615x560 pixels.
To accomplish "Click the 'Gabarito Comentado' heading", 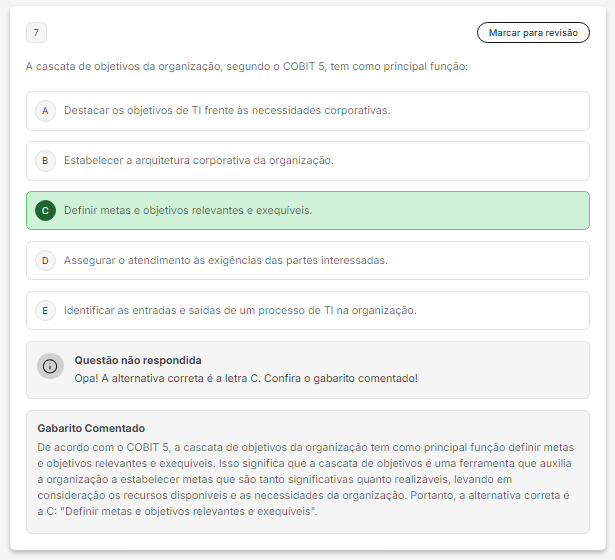I will coord(91,428).
